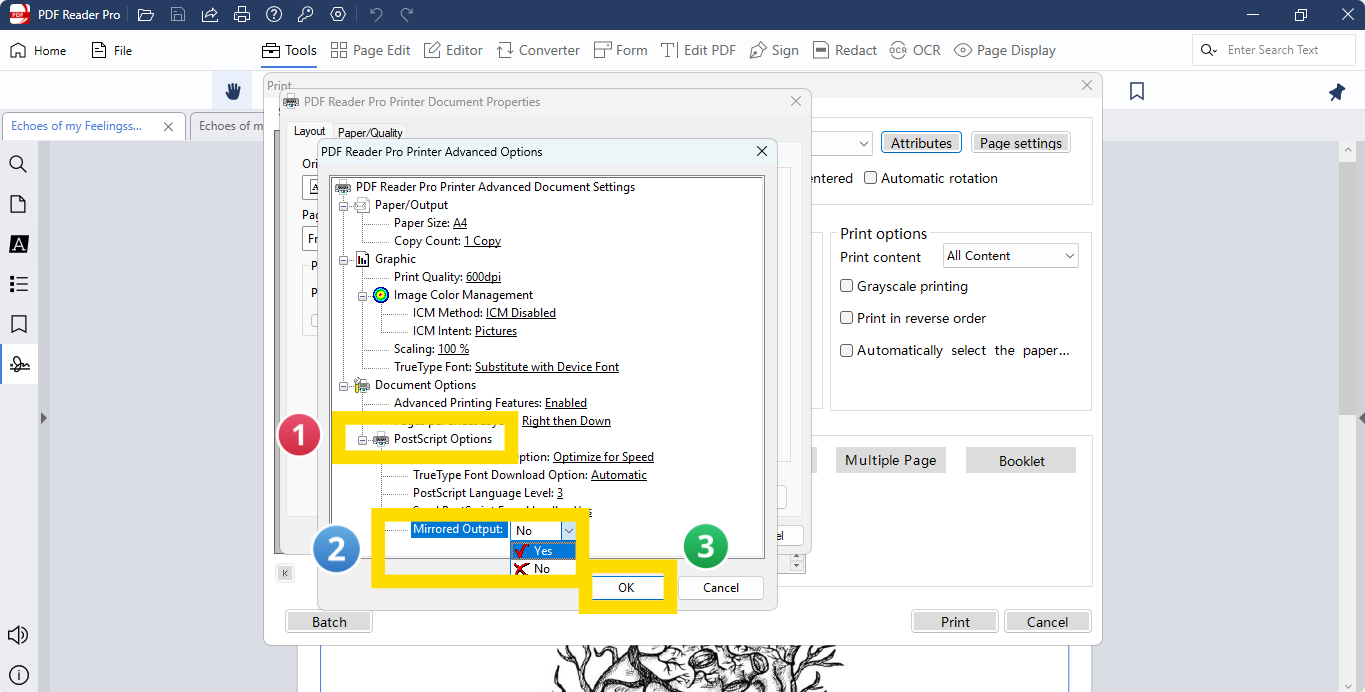1365x692 pixels.
Task: Collapse the Paper/Output tree node
Action: (343, 205)
